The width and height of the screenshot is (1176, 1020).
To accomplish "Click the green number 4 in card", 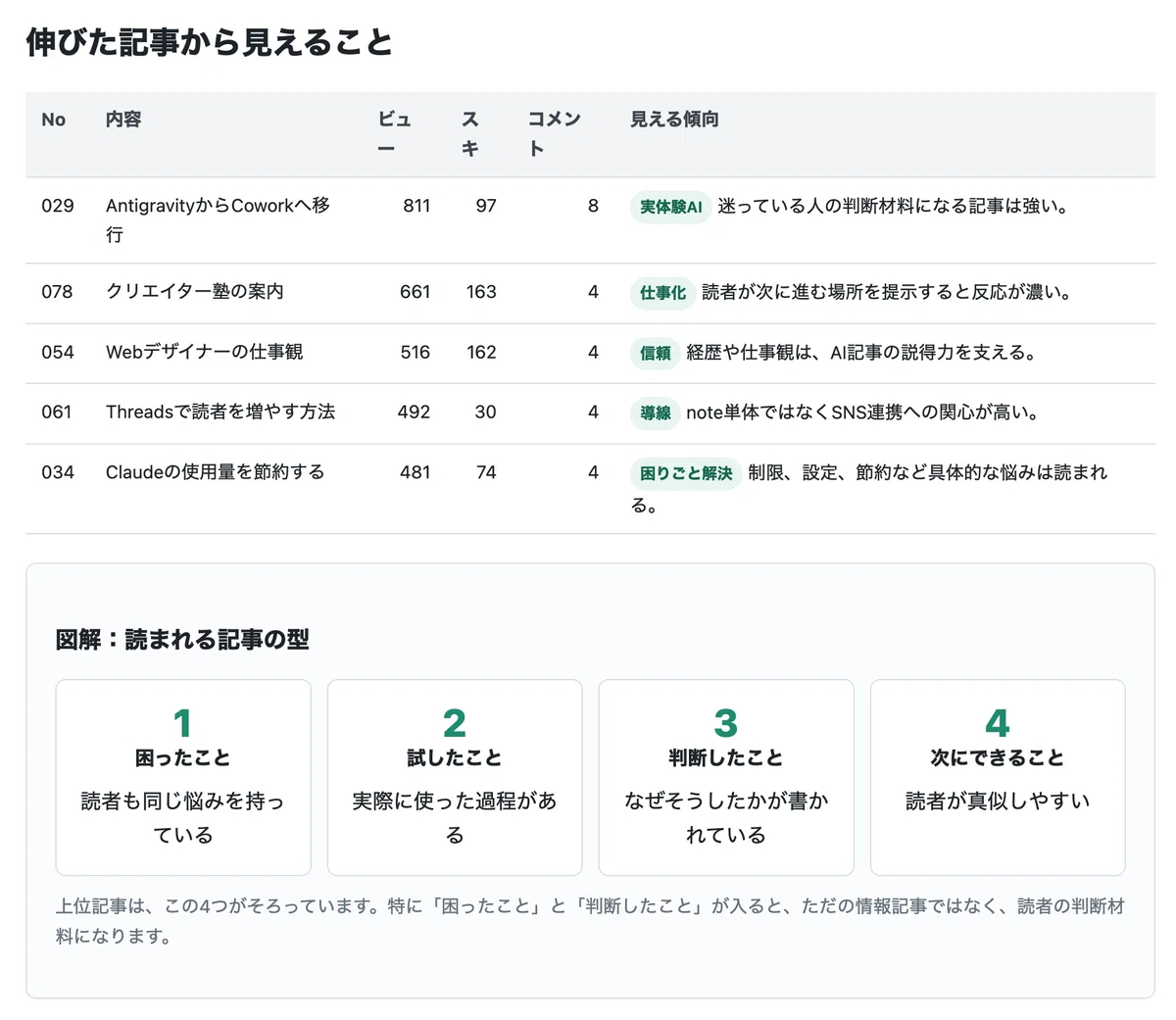I will click(998, 723).
